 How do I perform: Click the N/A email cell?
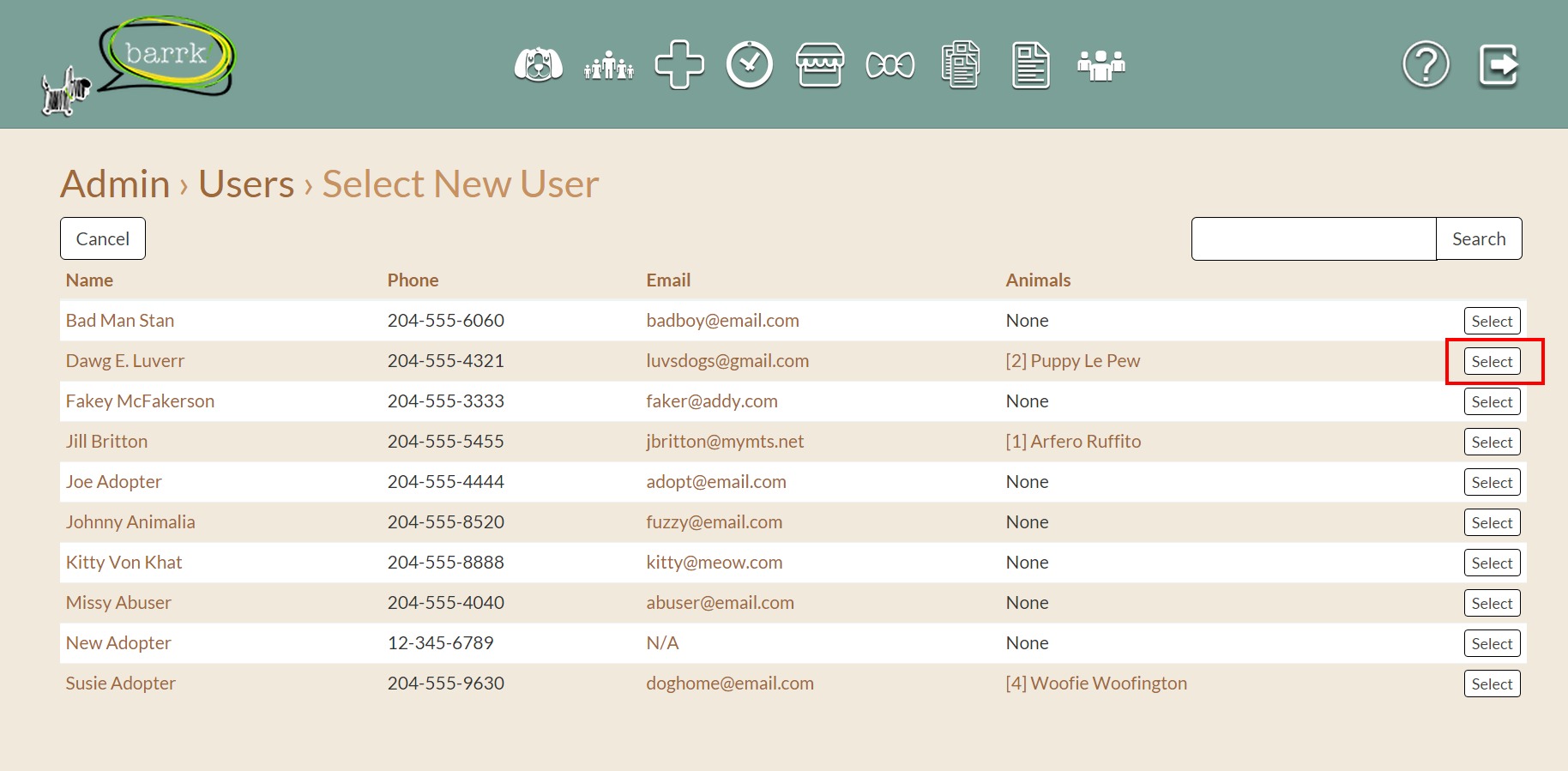(x=662, y=643)
